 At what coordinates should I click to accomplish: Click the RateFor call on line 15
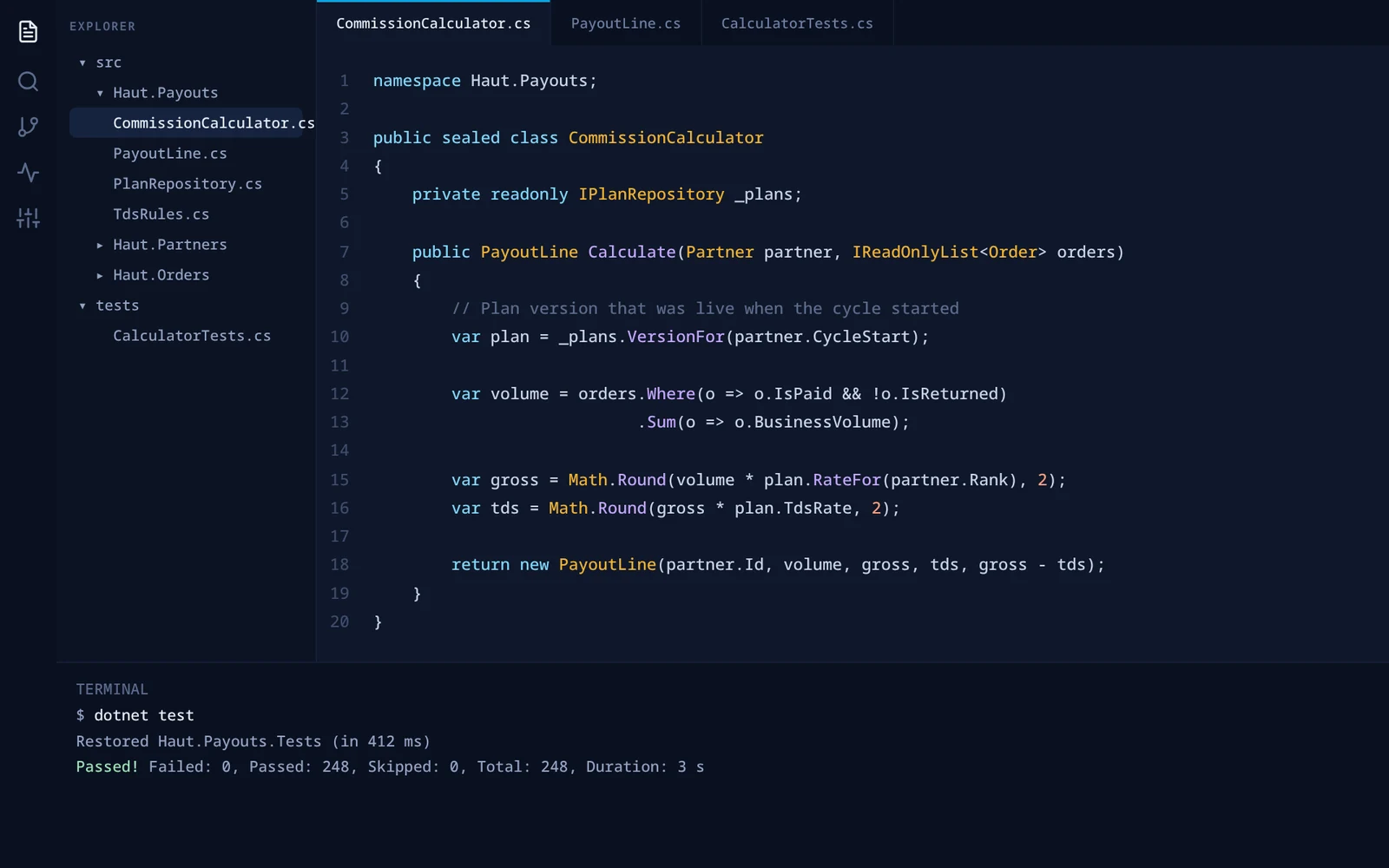tap(846, 480)
